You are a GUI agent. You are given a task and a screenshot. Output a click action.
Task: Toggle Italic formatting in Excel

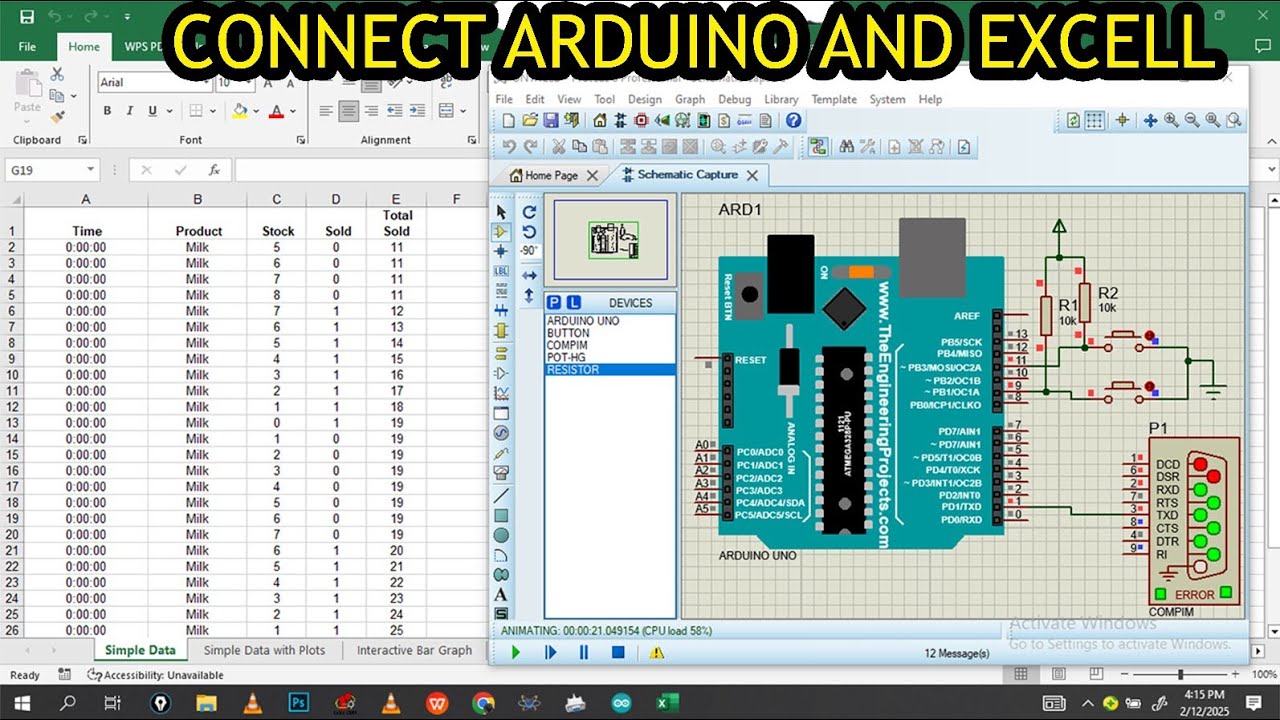[x=130, y=111]
